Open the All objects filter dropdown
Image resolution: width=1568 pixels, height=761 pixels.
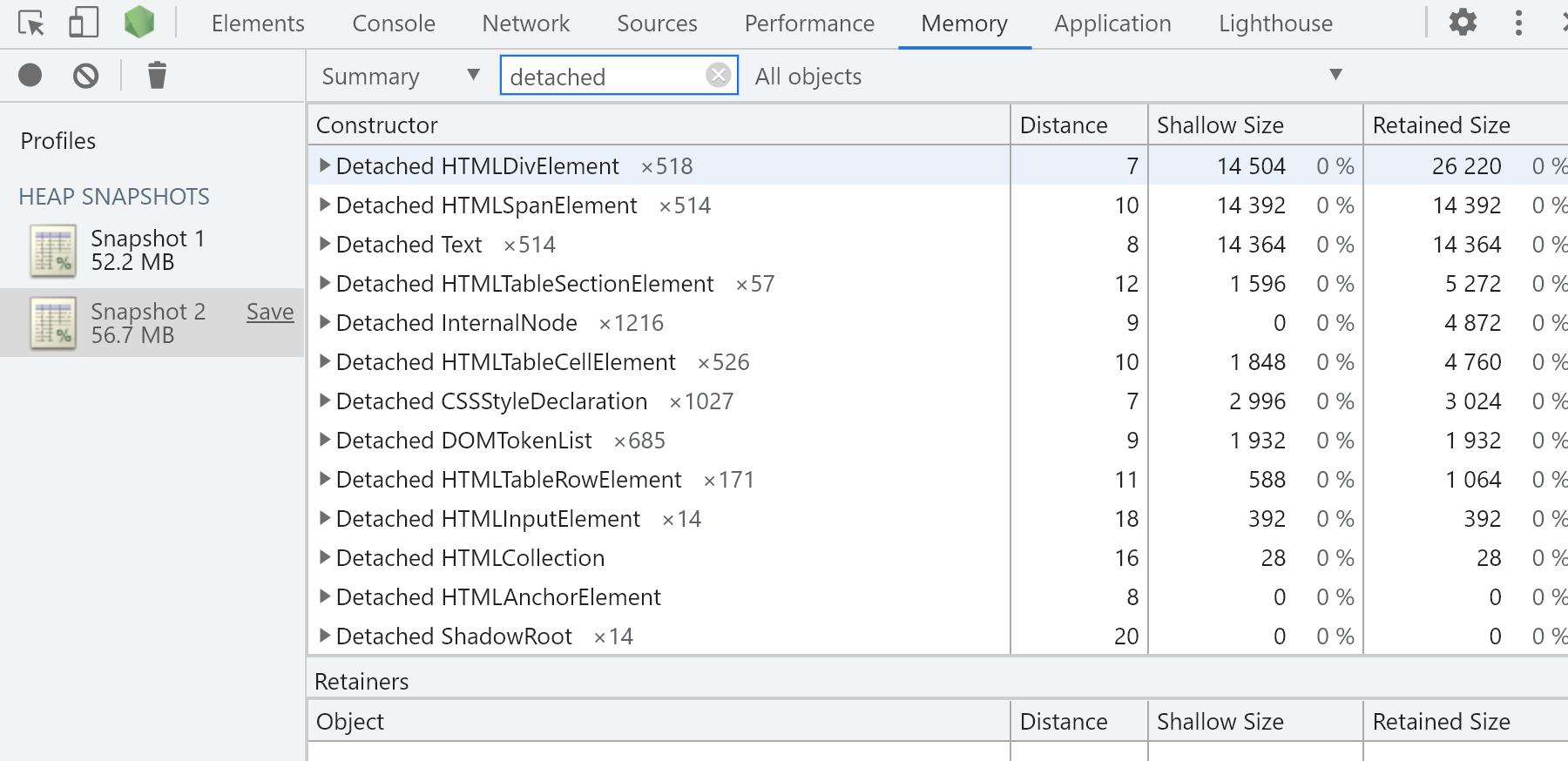point(1045,76)
